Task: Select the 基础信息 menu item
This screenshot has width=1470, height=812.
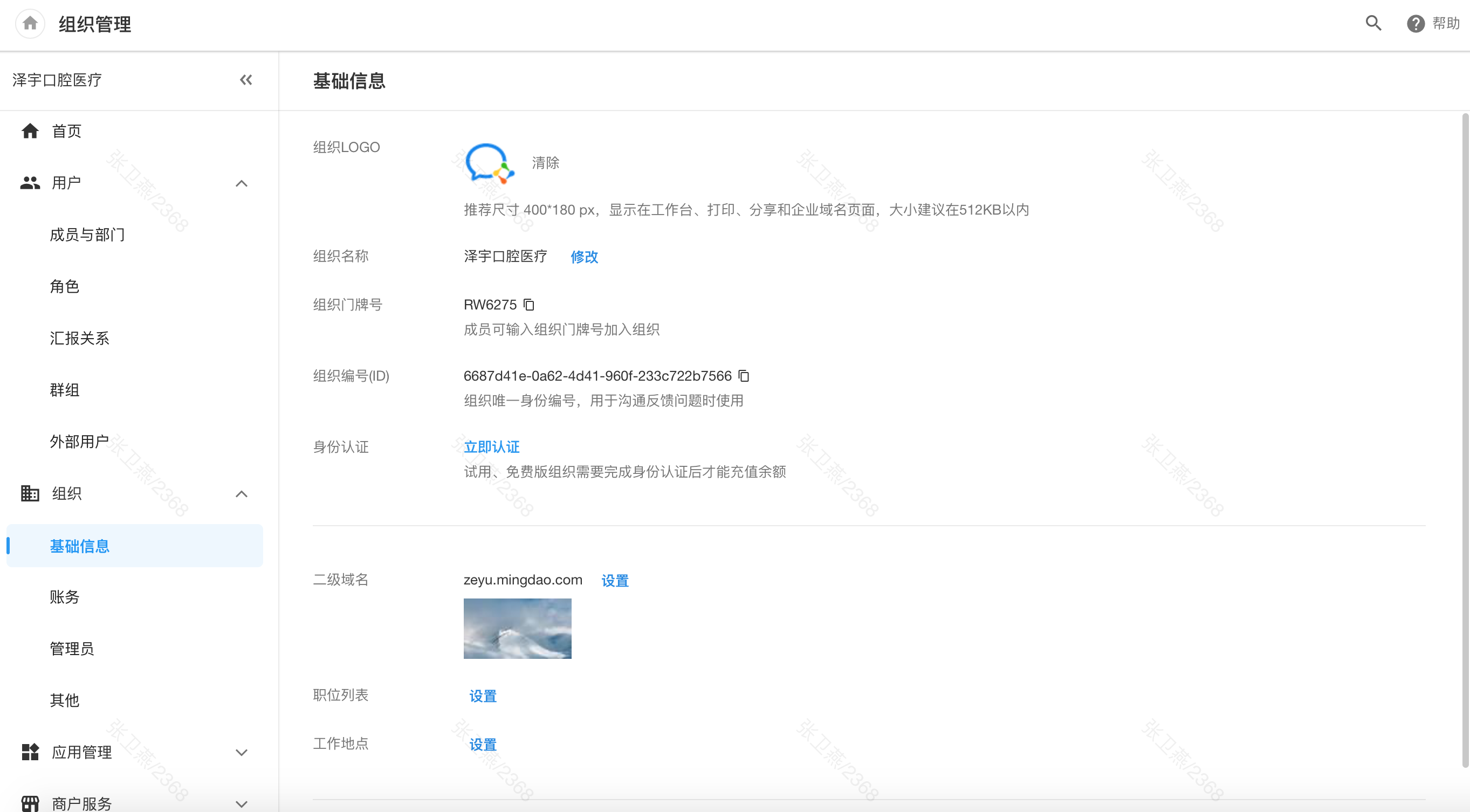Action: point(135,546)
